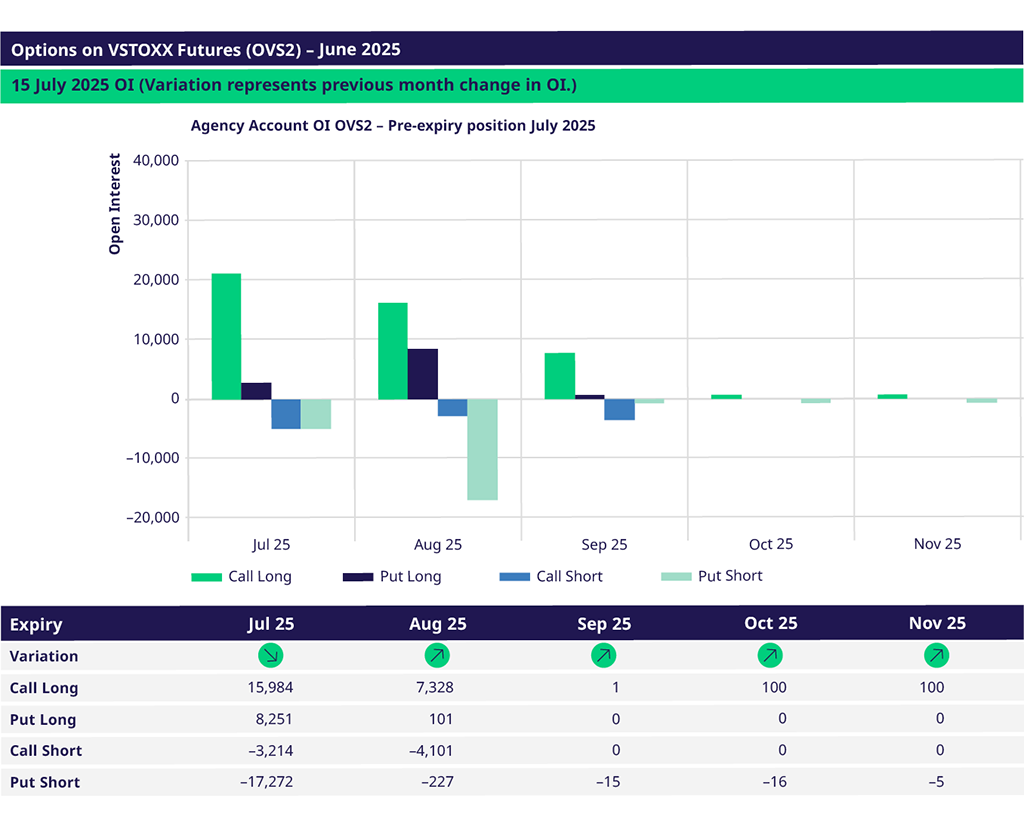Image resolution: width=1024 pixels, height=826 pixels.
Task: Select the Jul 25 Put Short value −17,272
Action: pyautogui.click(x=267, y=782)
